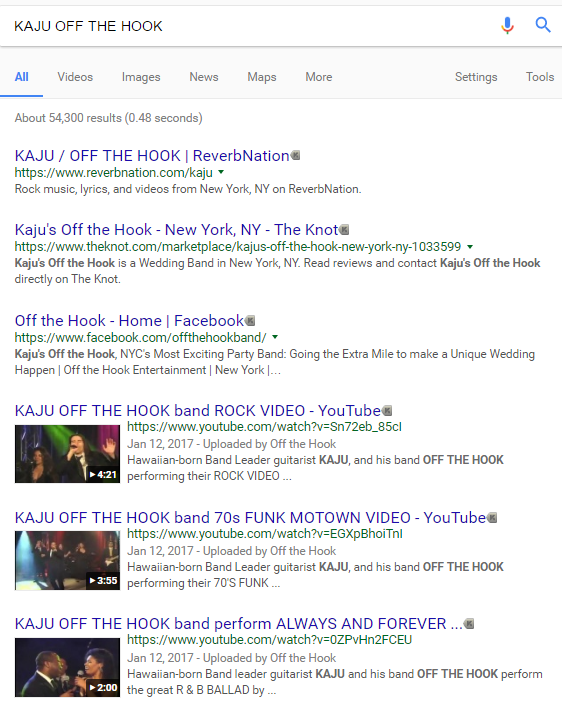
Task: Click the 'is a Wedding Band in New York' snippet
Action: (278, 271)
